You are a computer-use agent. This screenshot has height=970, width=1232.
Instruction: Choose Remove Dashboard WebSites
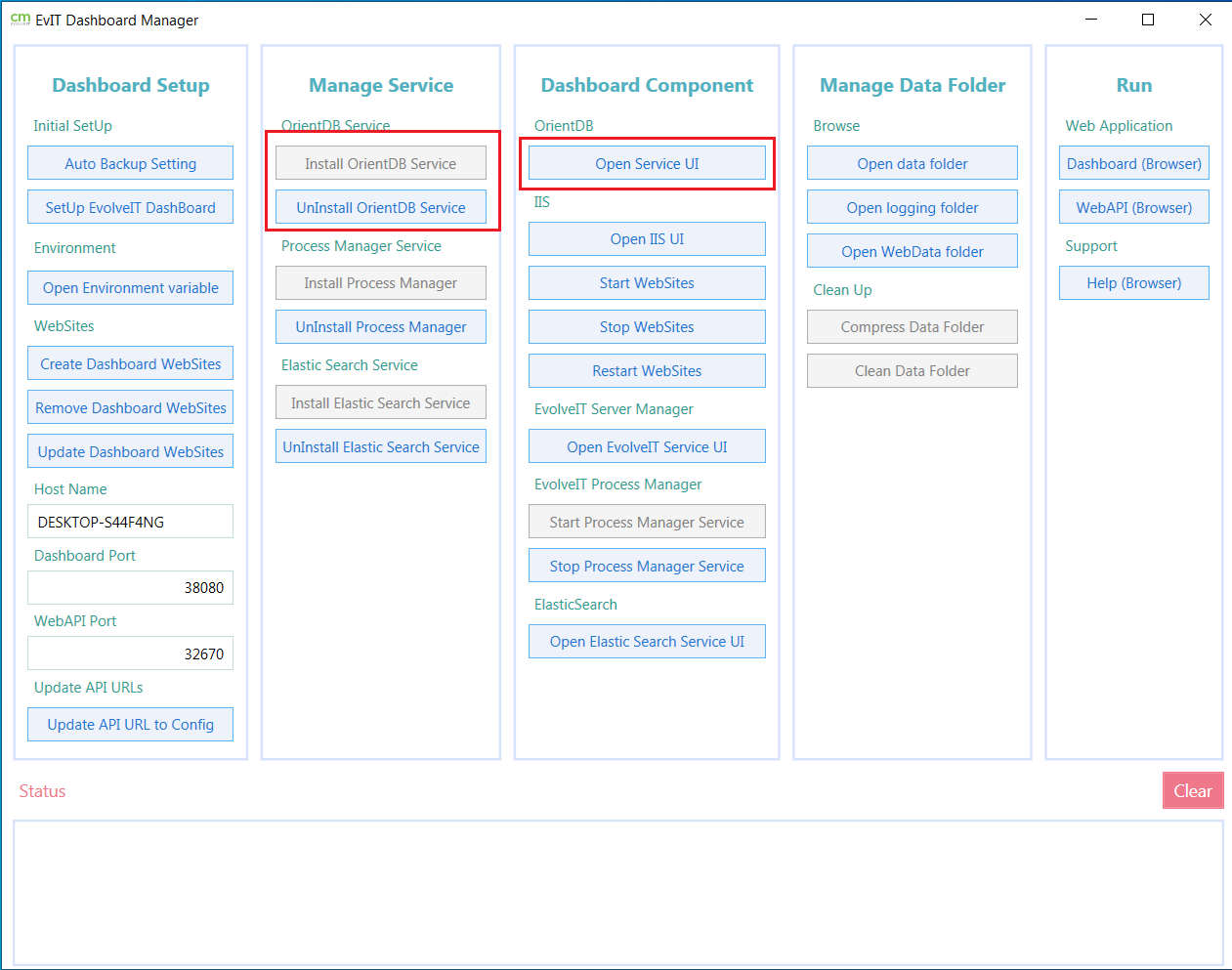pyautogui.click(x=130, y=407)
